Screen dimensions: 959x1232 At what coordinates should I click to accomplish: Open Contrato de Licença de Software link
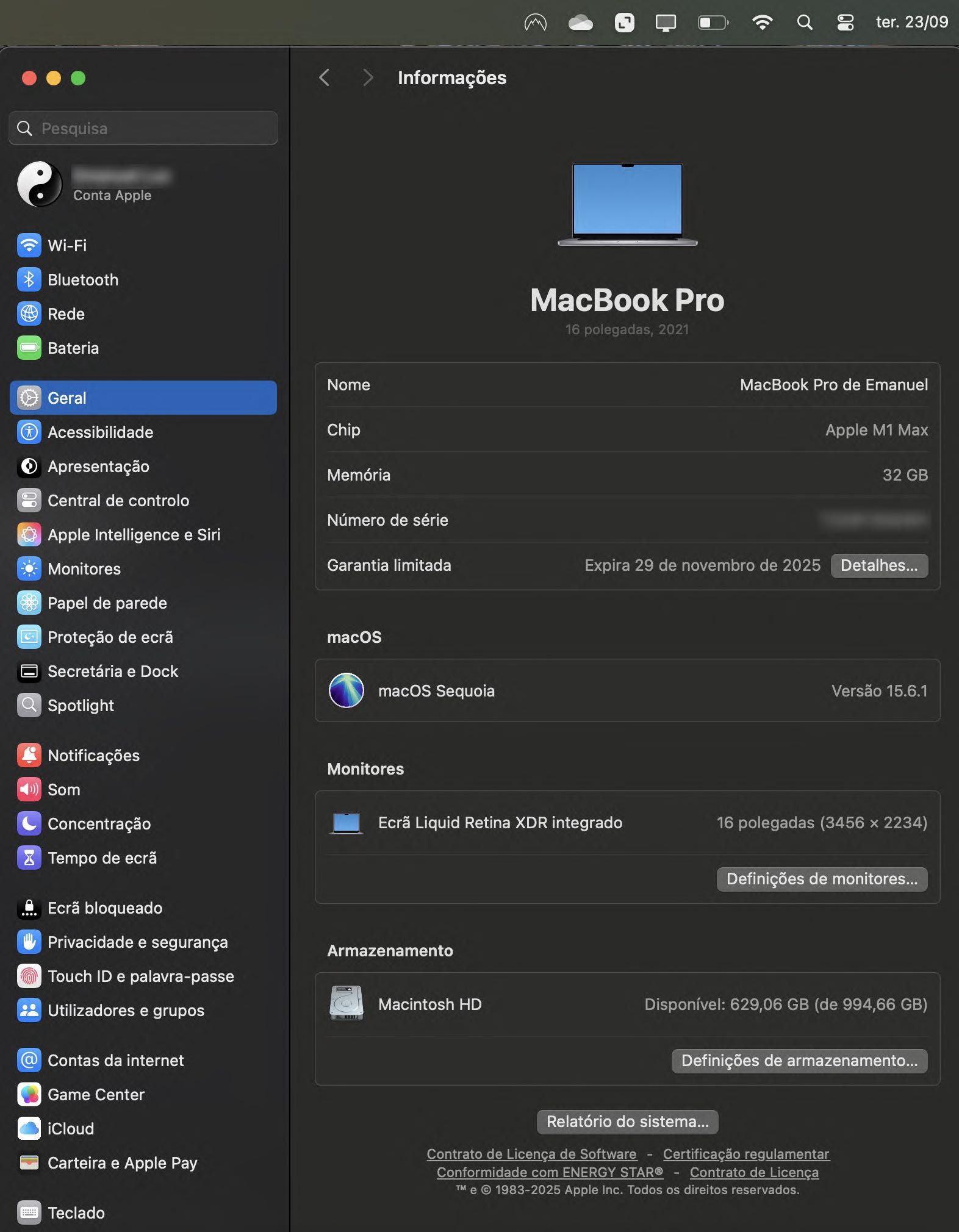(x=531, y=1154)
